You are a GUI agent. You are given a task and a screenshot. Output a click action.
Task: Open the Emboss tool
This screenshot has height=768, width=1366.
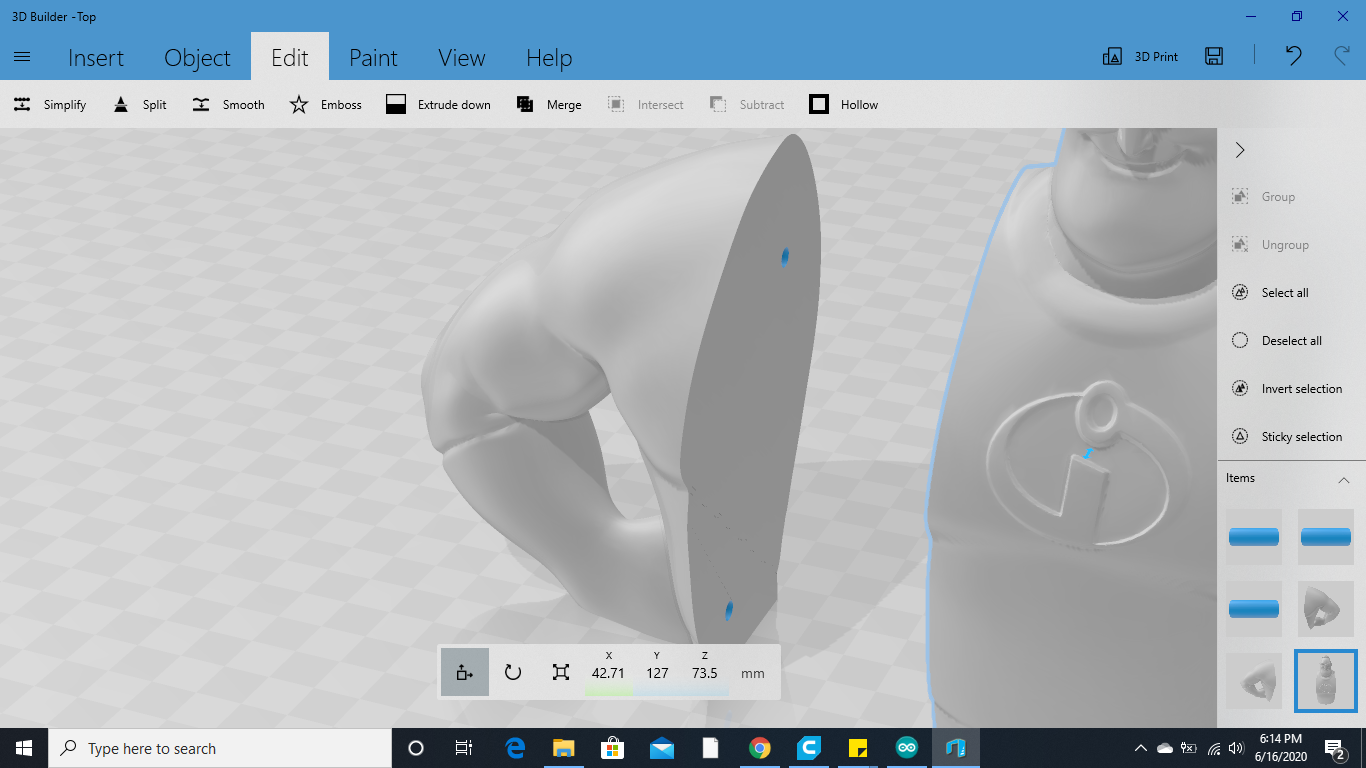point(326,104)
